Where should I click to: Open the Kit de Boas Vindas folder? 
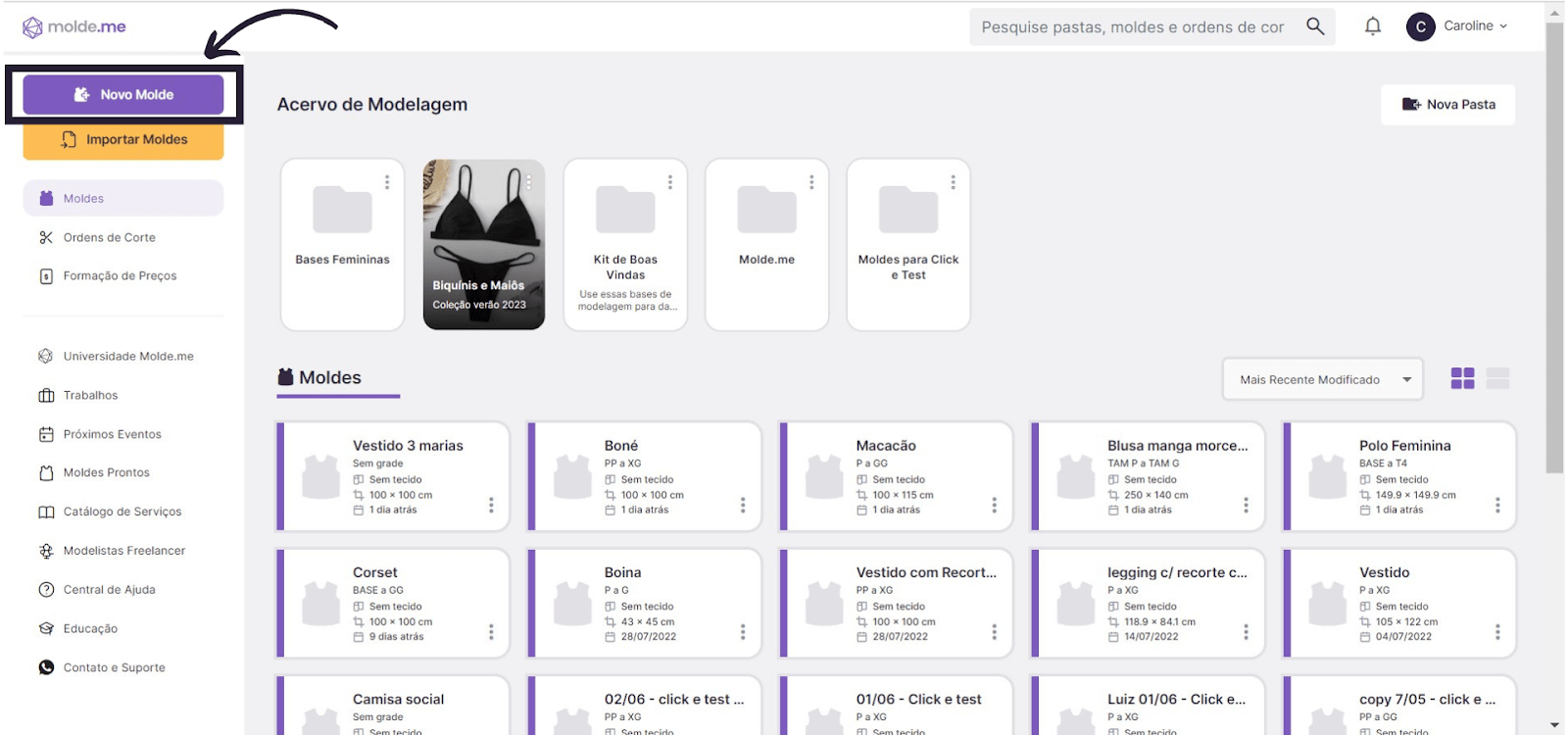click(625, 245)
